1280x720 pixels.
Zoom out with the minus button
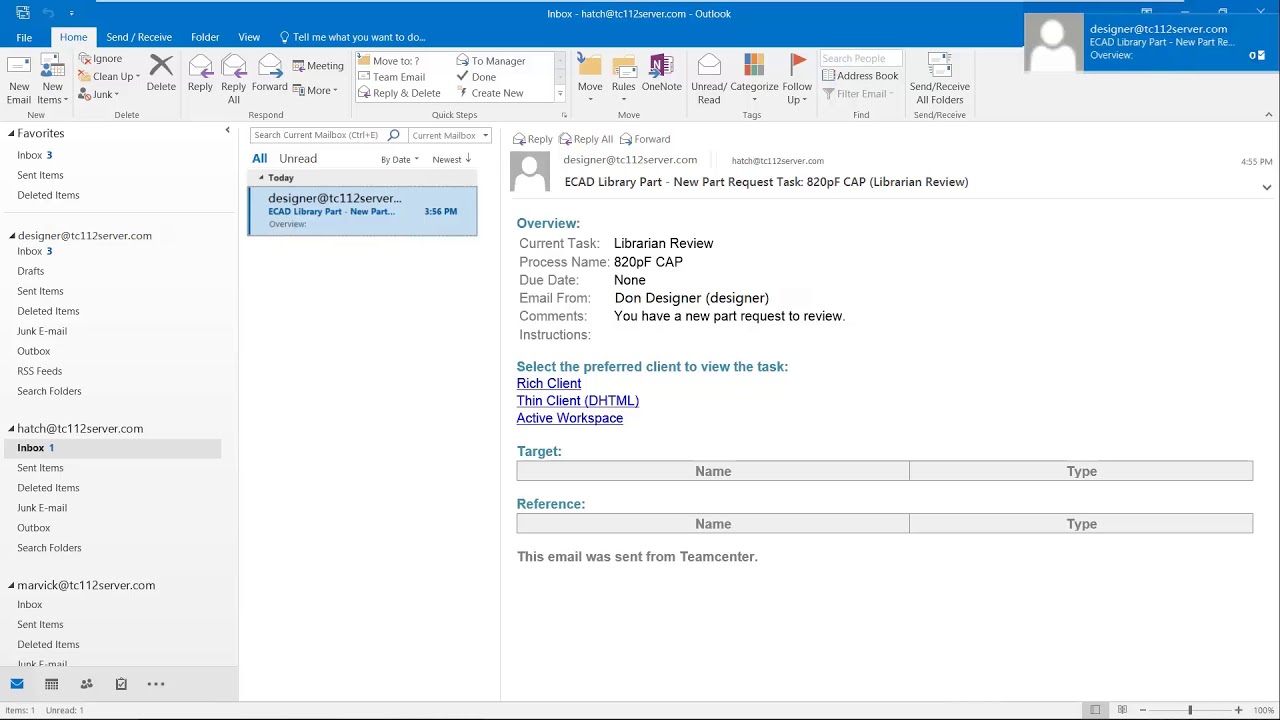point(1143,710)
